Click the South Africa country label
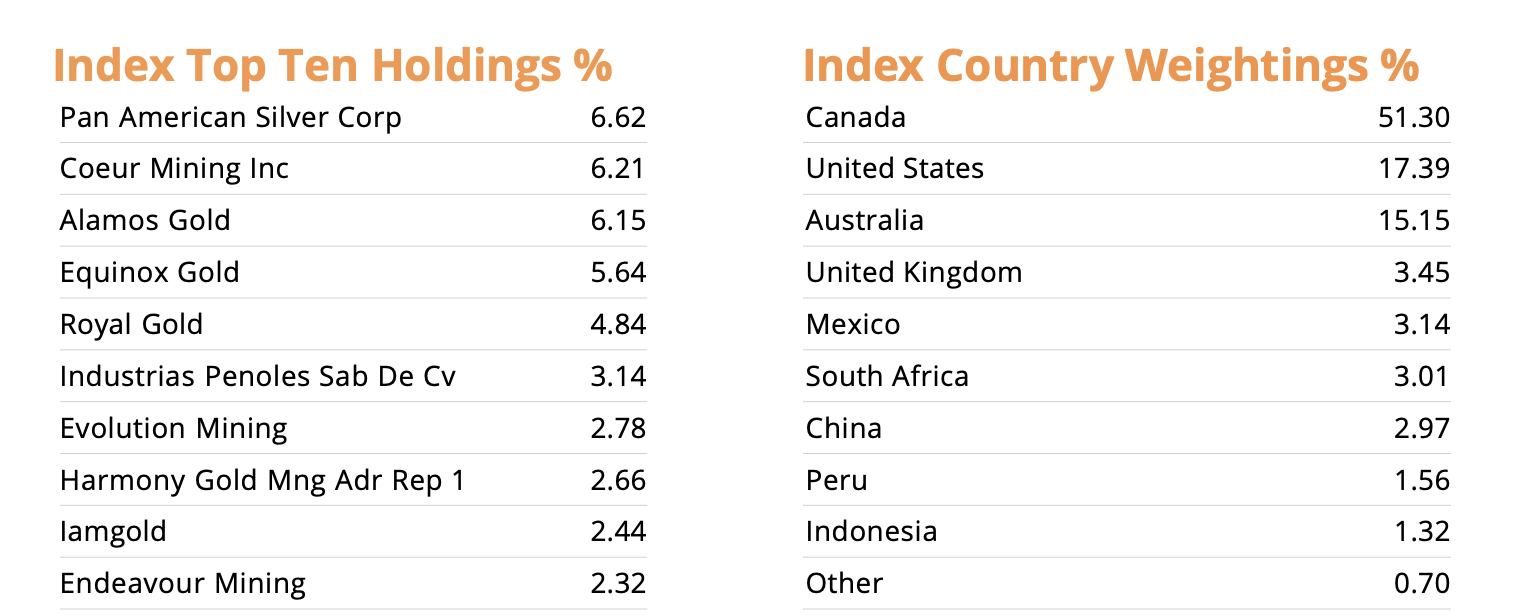The height and width of the screenshot is (616, 1528). click(x=887, y=377)
